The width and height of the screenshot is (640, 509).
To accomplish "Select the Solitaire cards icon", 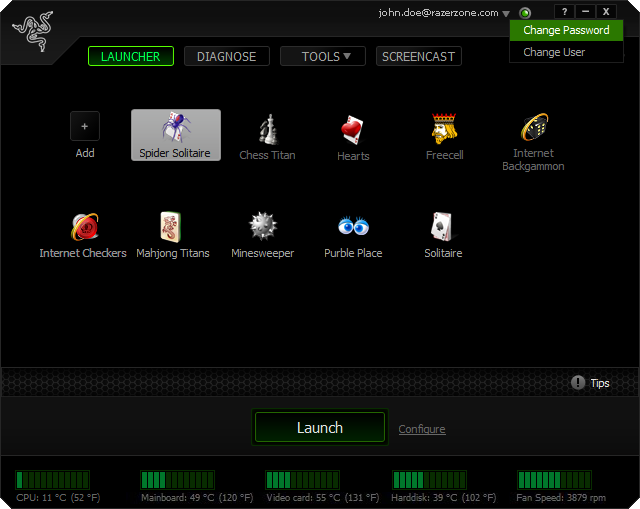I will coord(442,227).
